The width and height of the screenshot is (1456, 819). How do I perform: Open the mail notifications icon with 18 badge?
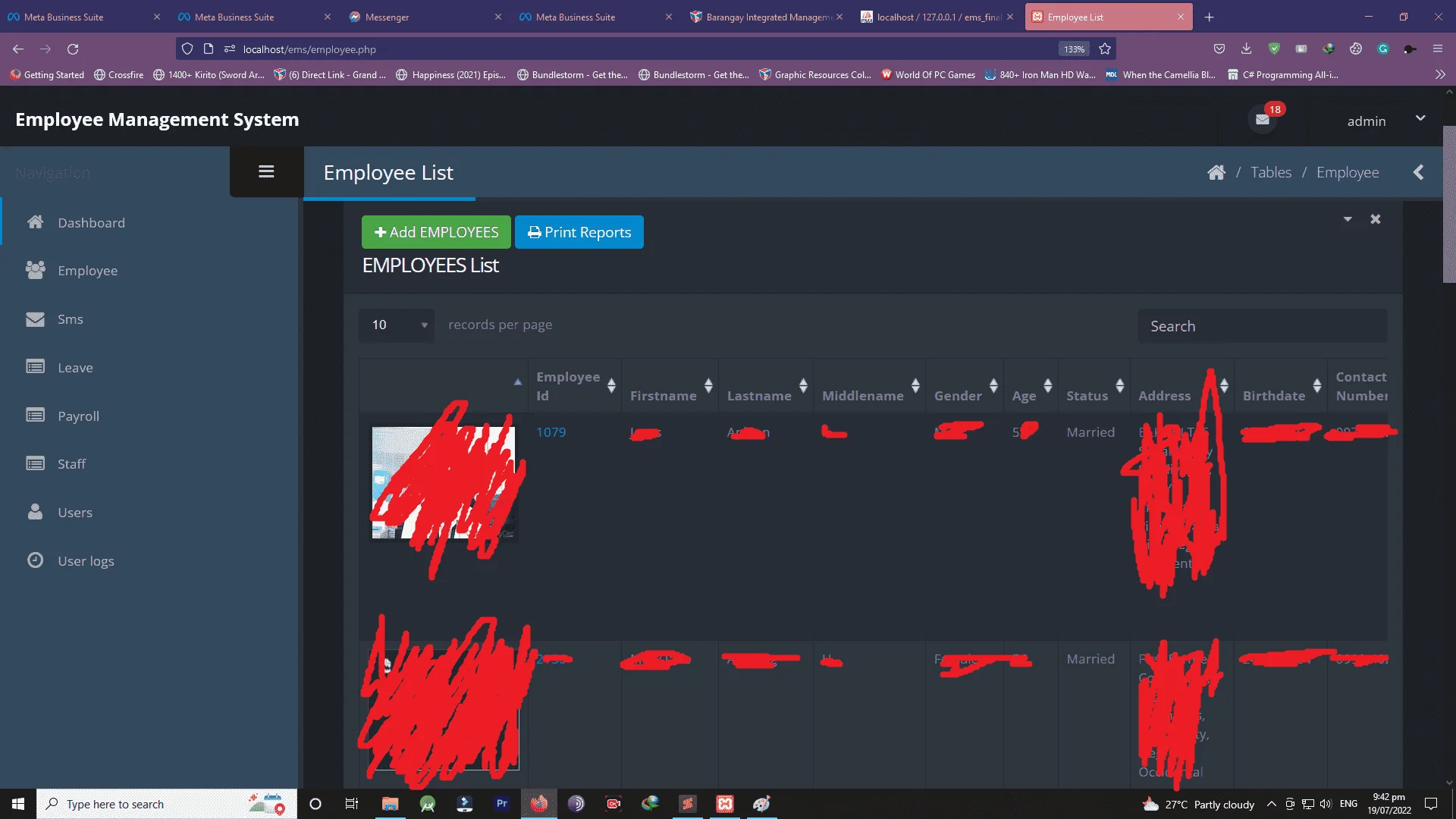[1263, 119]
